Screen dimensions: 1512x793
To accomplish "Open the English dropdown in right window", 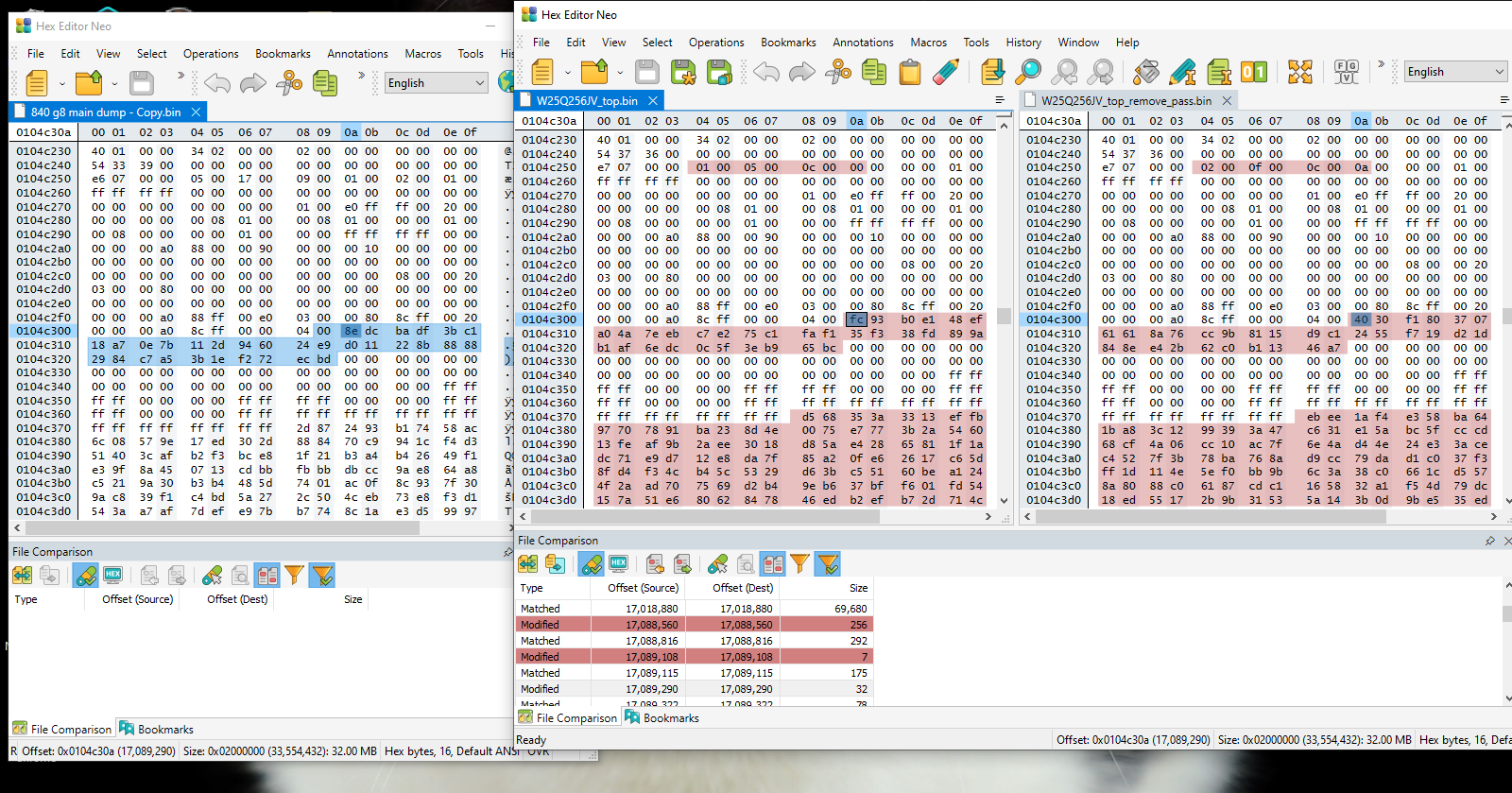I will point(1454,72).
